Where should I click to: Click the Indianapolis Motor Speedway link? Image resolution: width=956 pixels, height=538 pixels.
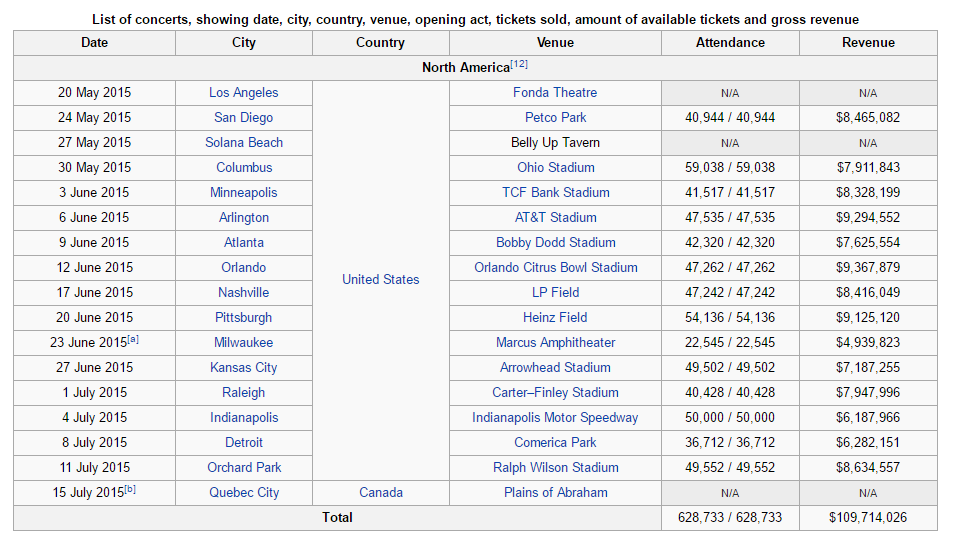click(555, 418)
